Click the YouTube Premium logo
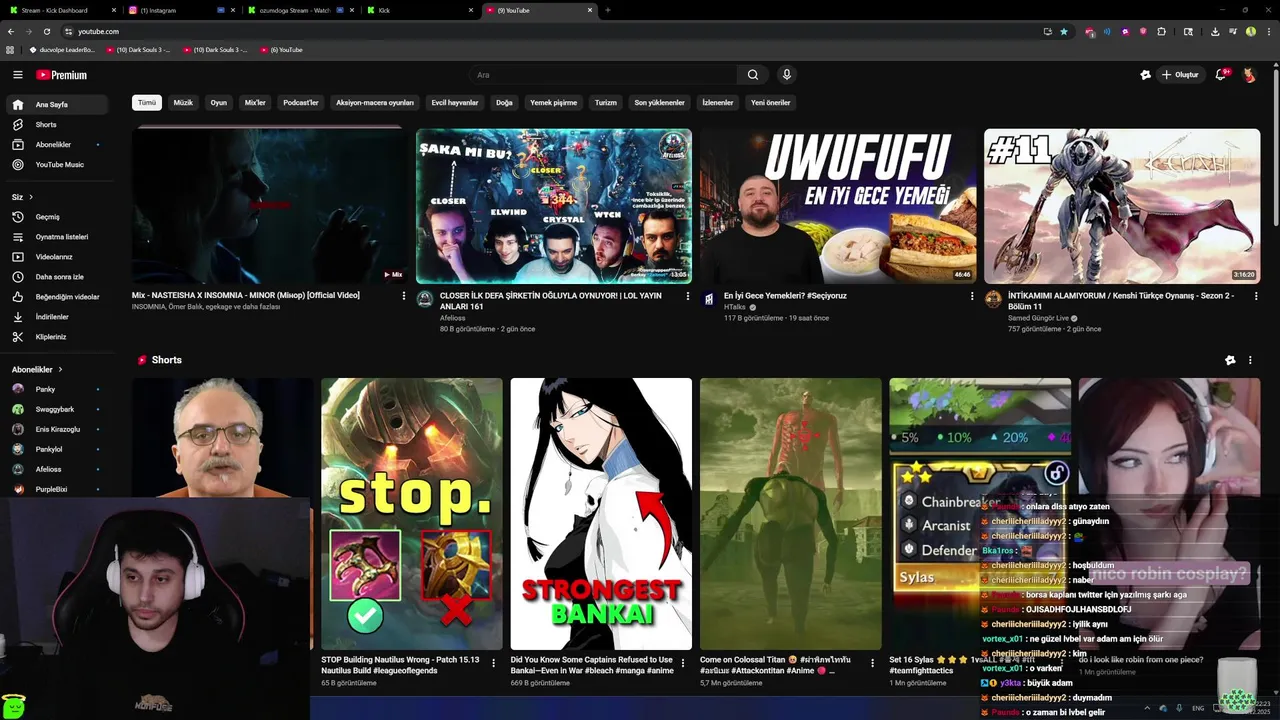1280x720 pixels. (x=62, y=75)
